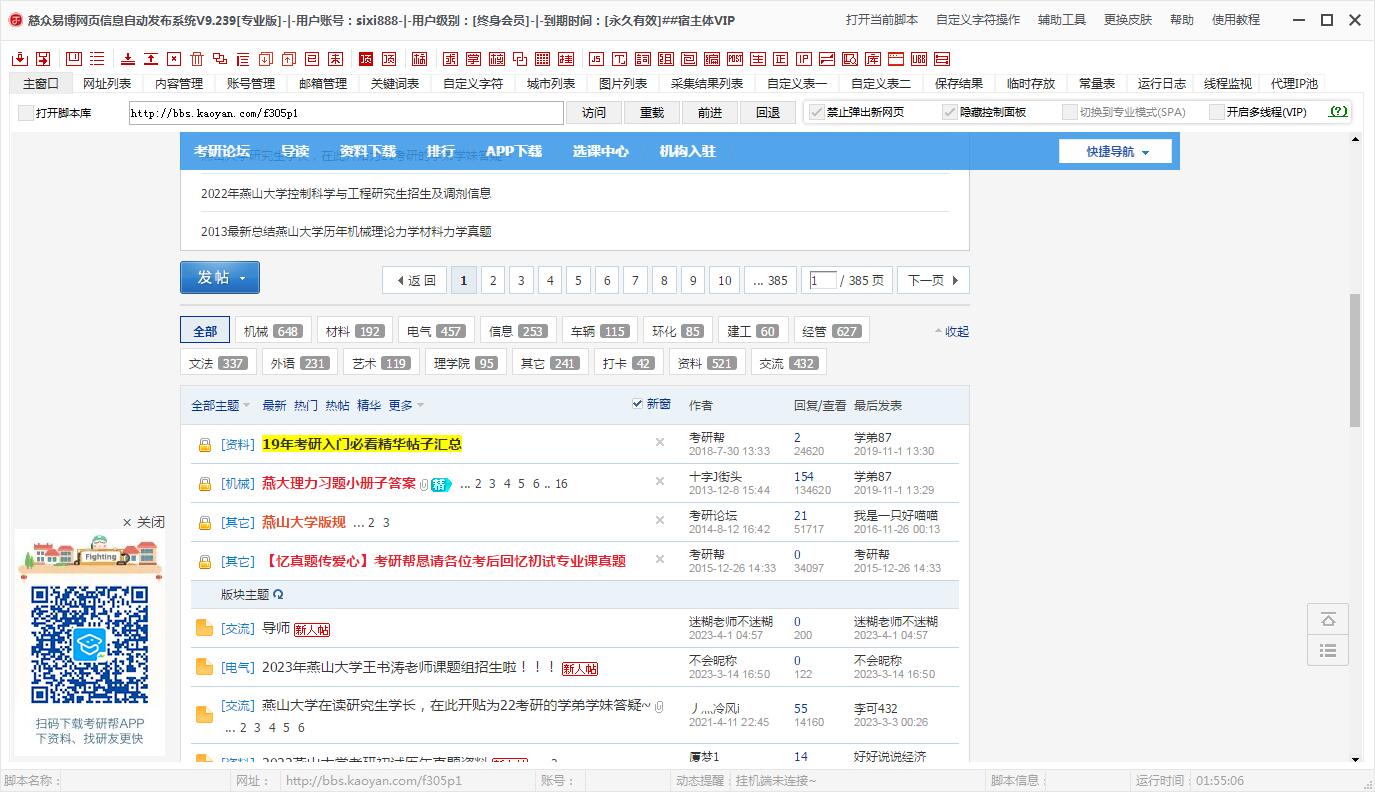Click the import script icon with down arrow

coord(20,59)
